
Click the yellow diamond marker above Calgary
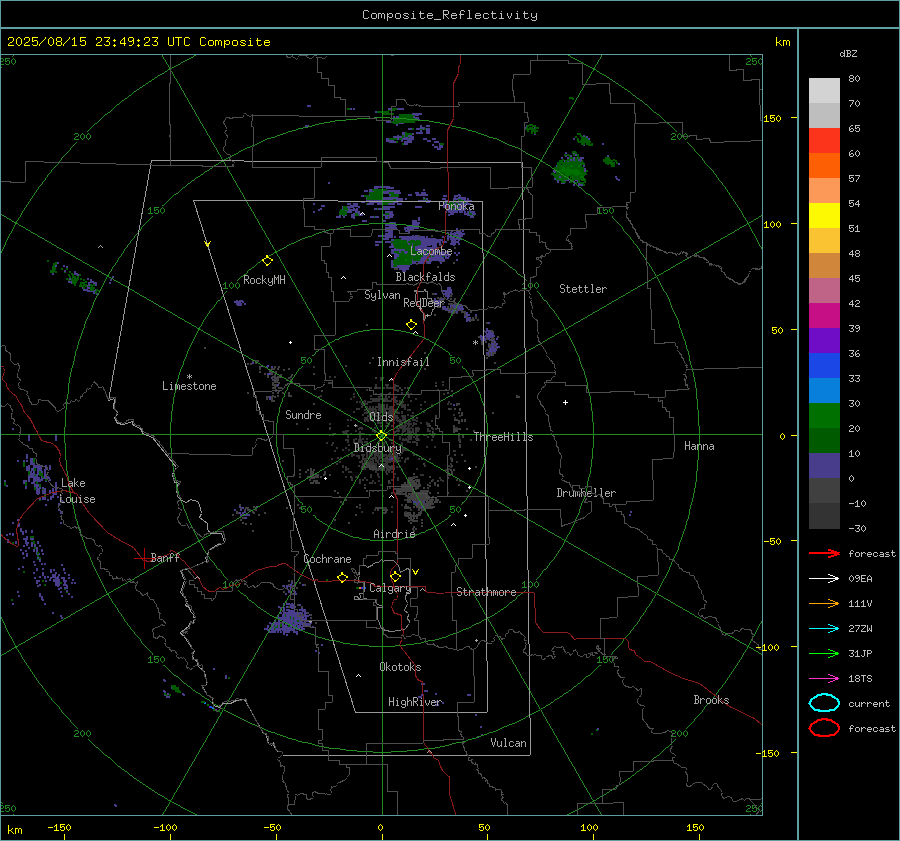(395, 576)
